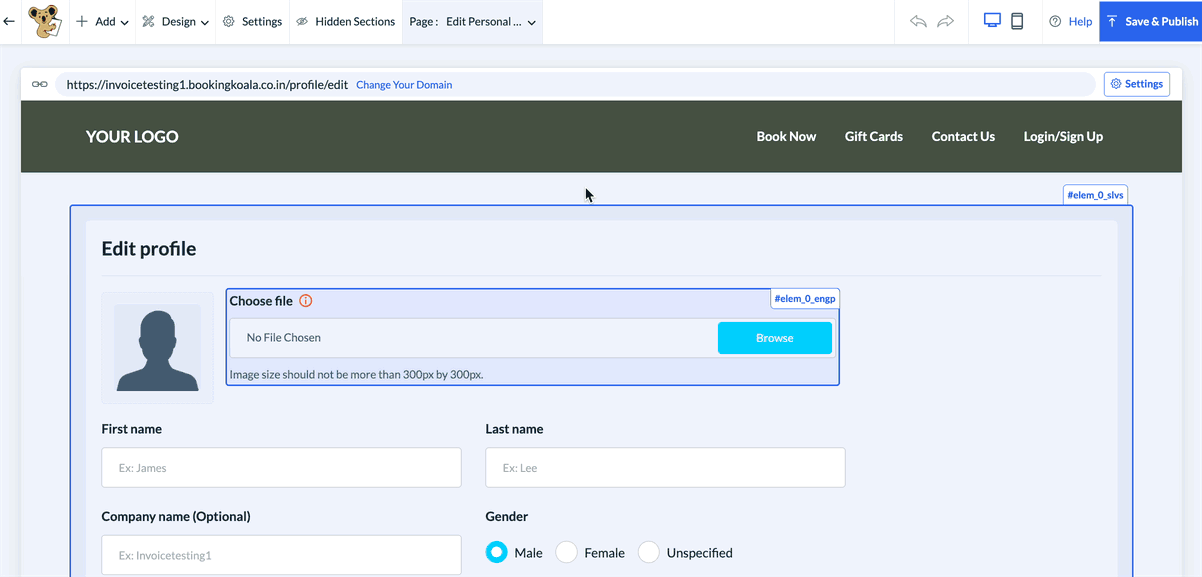
Task: Open the Add dropdown menu
Action: (x=102, y=21)
